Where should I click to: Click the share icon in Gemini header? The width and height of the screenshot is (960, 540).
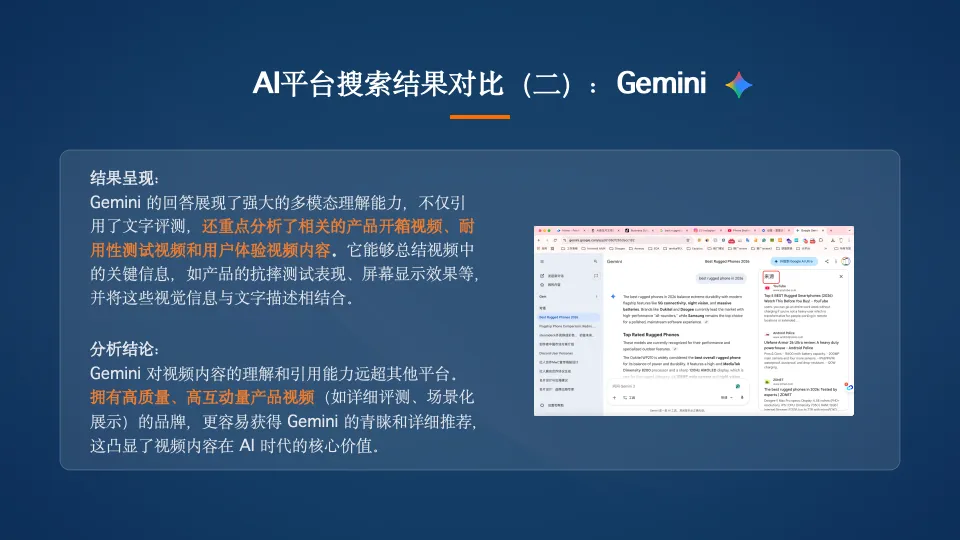[x=827, y=261]
